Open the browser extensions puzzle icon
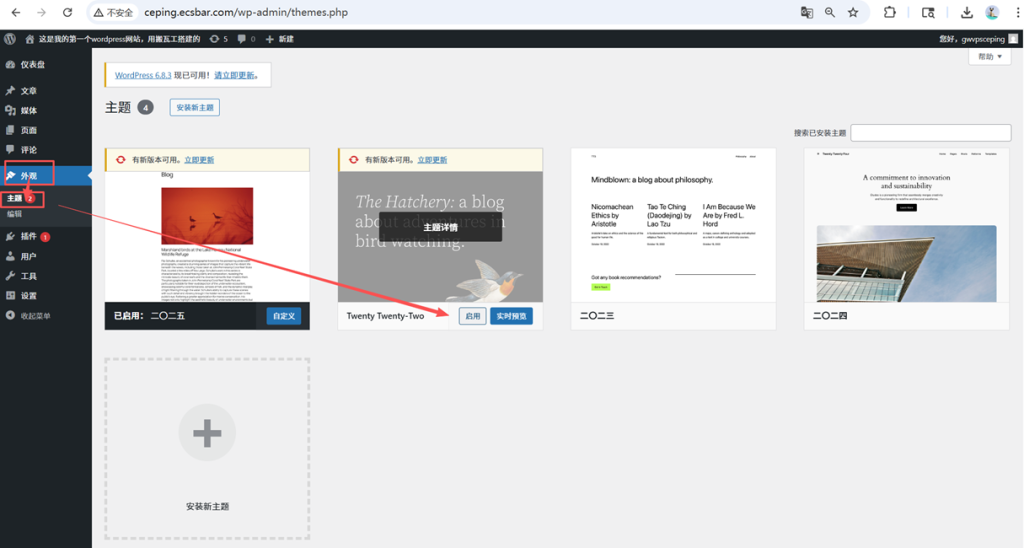The image size is (1024, 548). pyautogui.click(x=889, y=13)
